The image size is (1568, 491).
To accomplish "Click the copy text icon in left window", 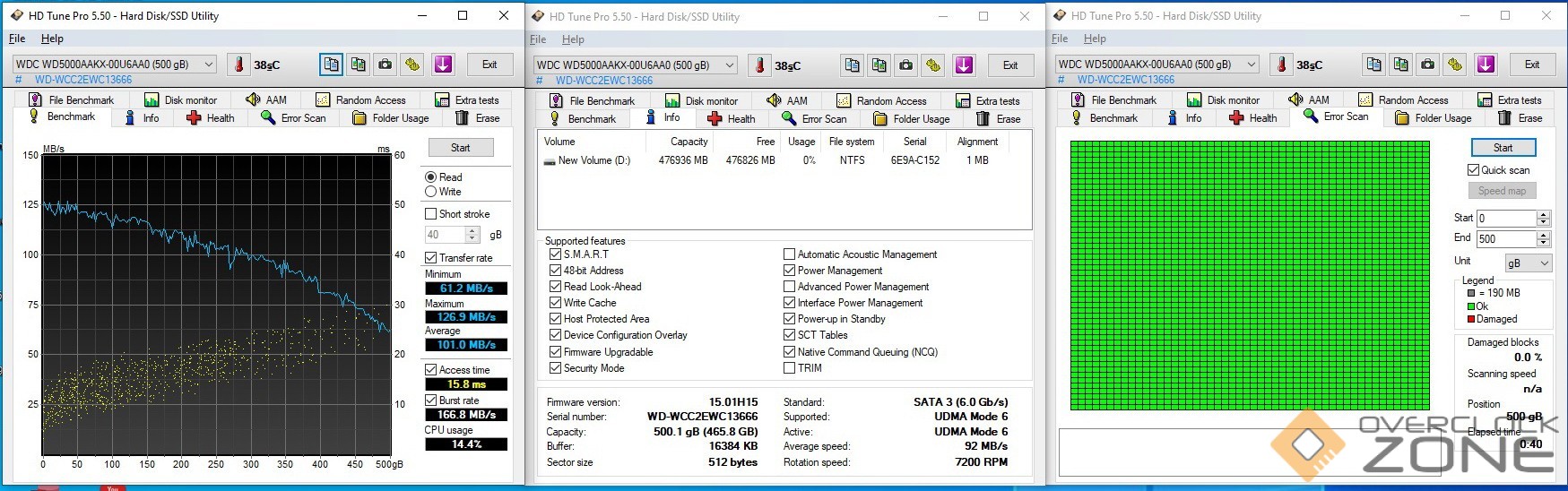I will pyautogui.click(x=331, y=65).
